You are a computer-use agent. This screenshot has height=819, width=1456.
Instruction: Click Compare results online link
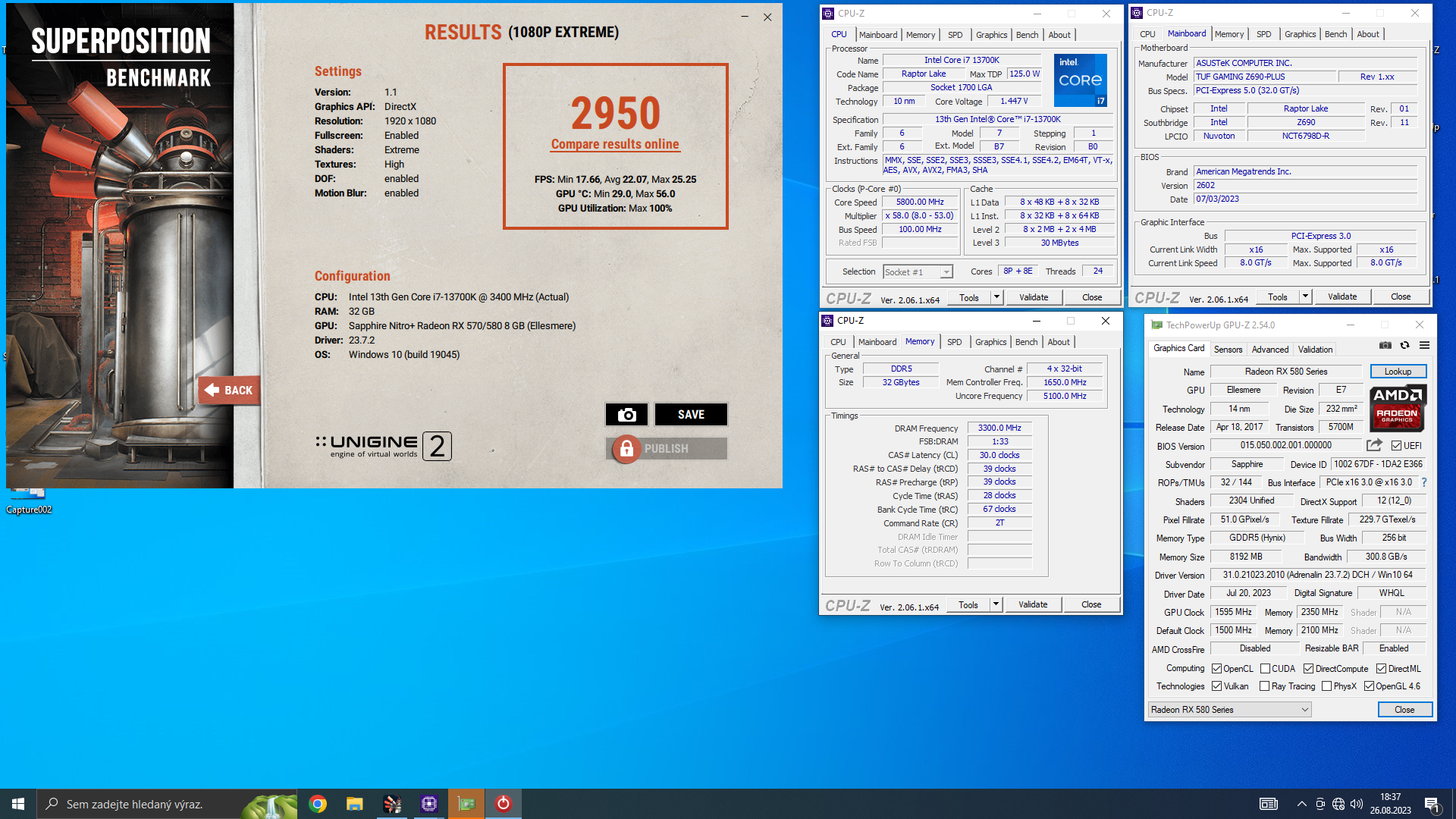coord(615,144)
